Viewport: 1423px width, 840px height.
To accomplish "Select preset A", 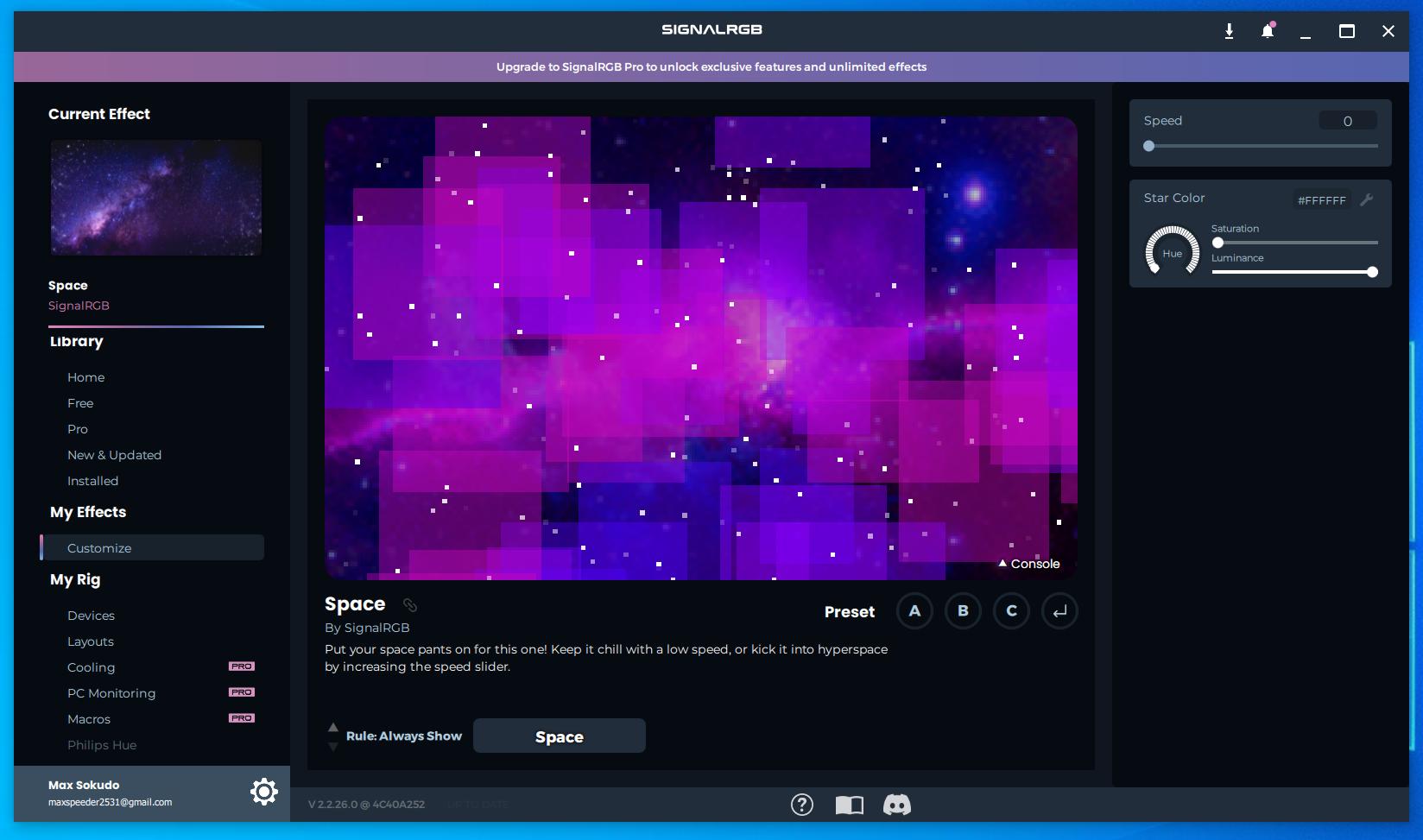I will (914, 611).
